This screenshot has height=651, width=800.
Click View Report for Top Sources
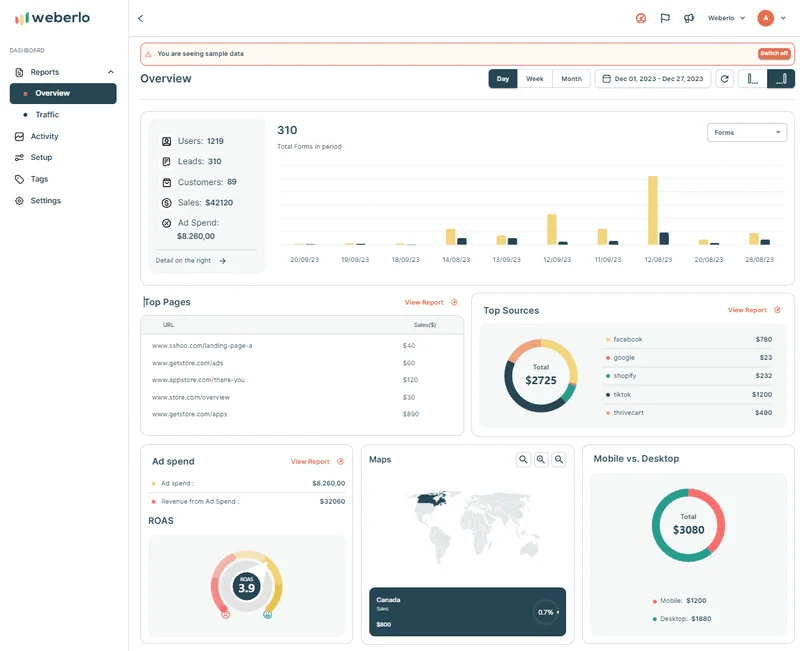744,310
